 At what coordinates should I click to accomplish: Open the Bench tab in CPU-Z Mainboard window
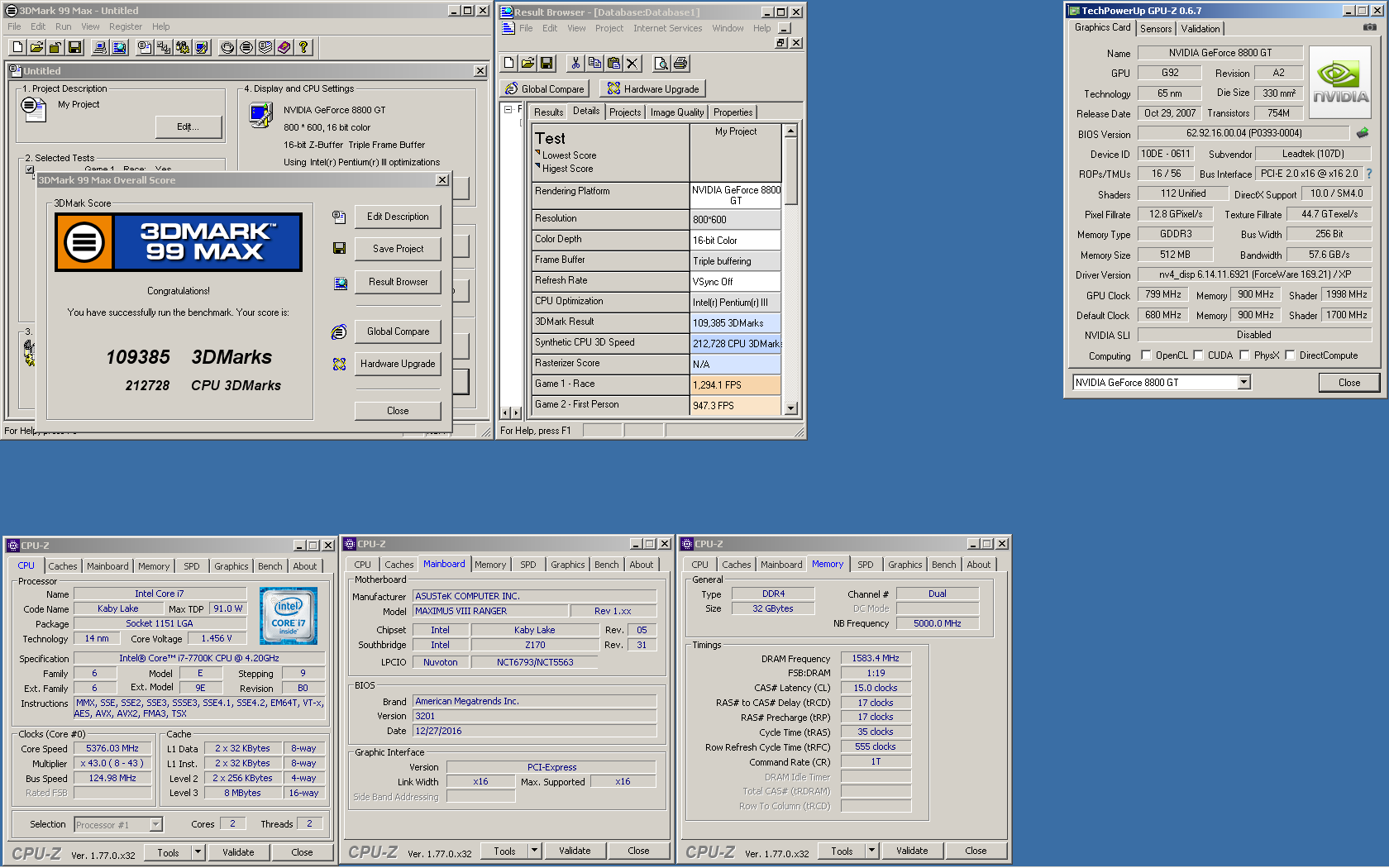click(x=606, y=565)
